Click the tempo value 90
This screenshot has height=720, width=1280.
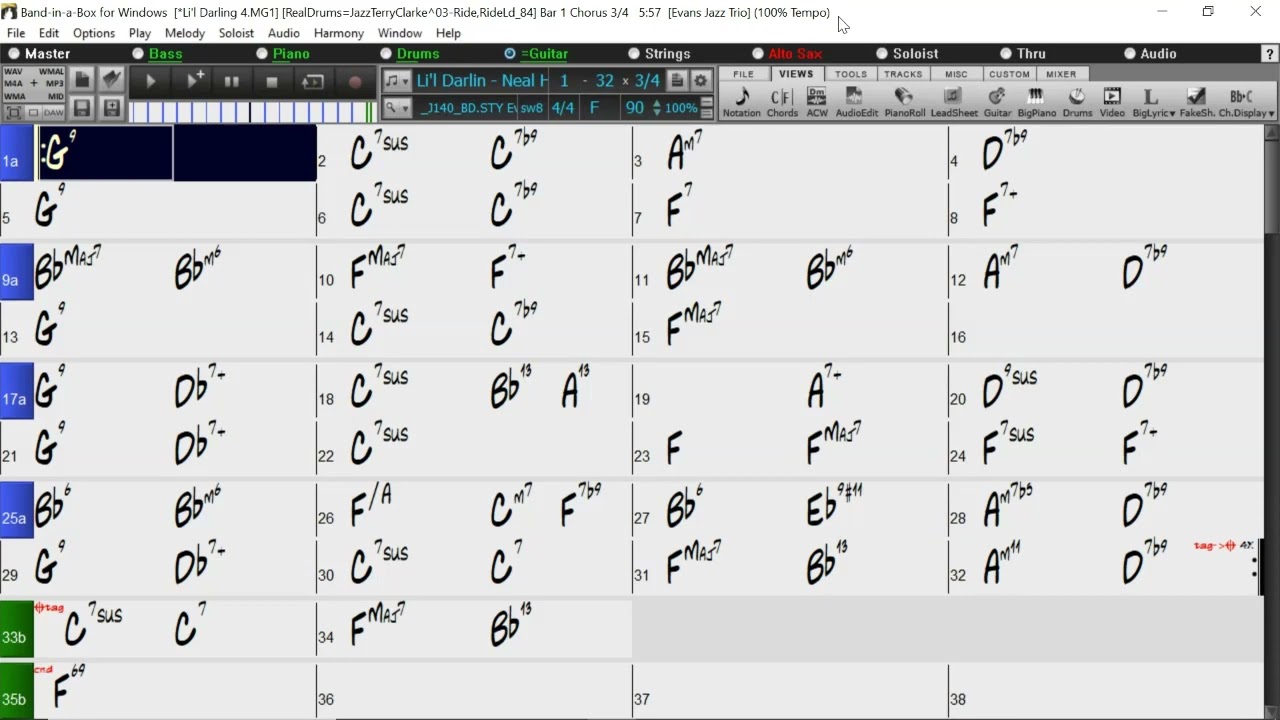click(634, 107)
